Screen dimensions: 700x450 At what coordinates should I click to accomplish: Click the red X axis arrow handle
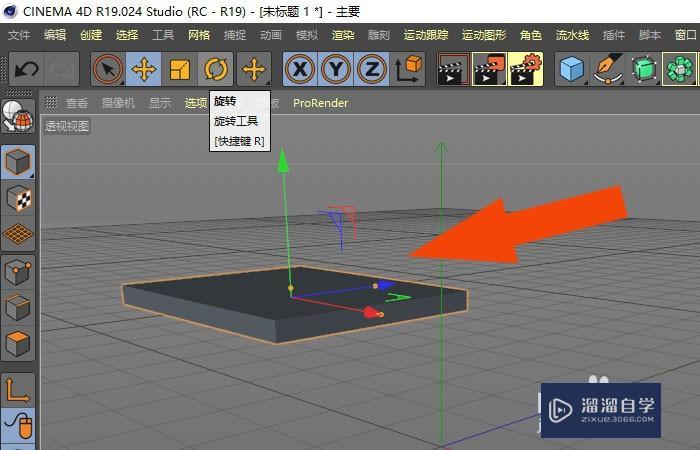371,312
